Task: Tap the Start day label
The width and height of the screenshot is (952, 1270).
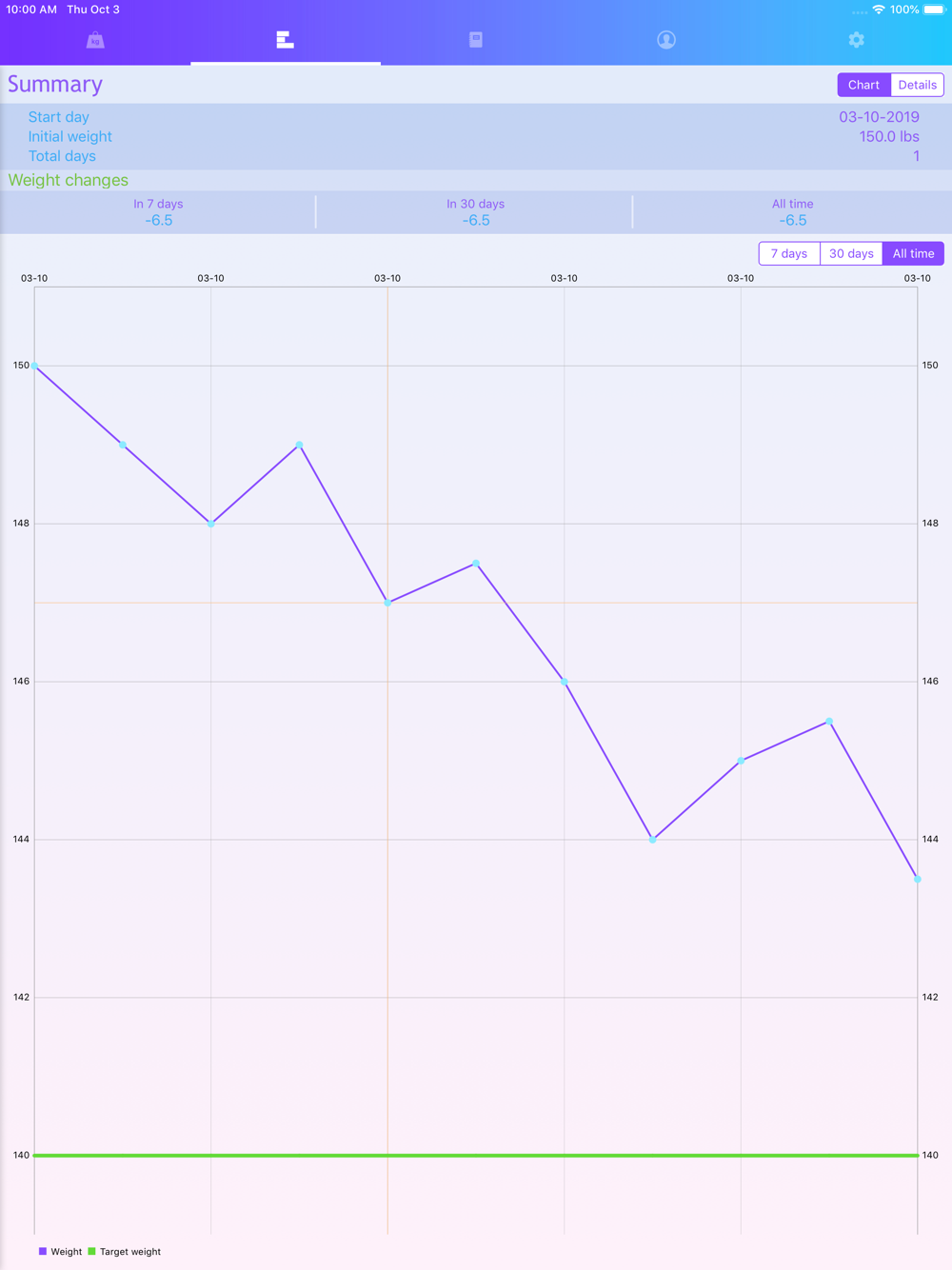Action: click(x=58, y=117)
